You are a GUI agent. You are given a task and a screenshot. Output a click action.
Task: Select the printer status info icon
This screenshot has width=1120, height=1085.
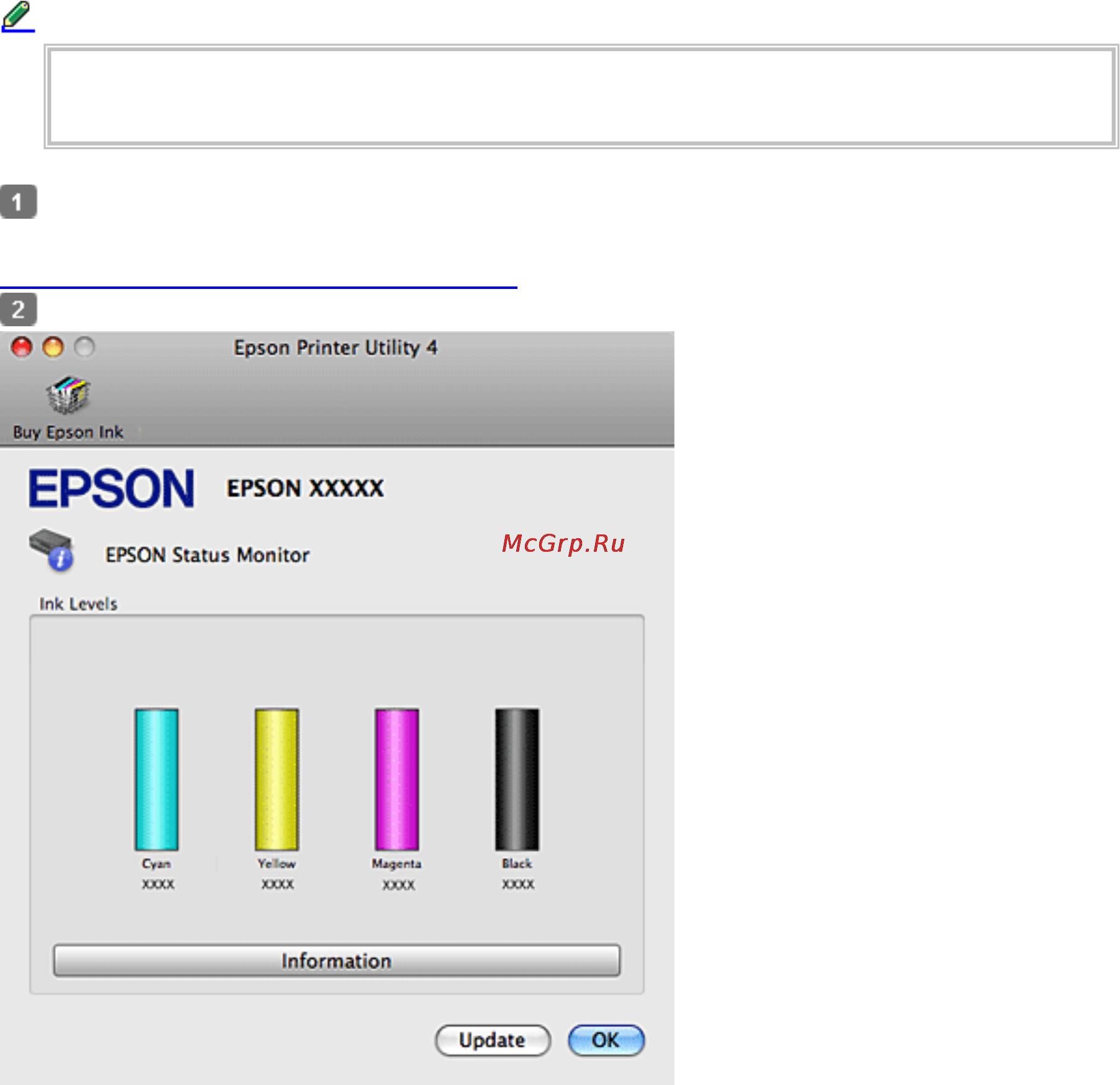(51, 550)
